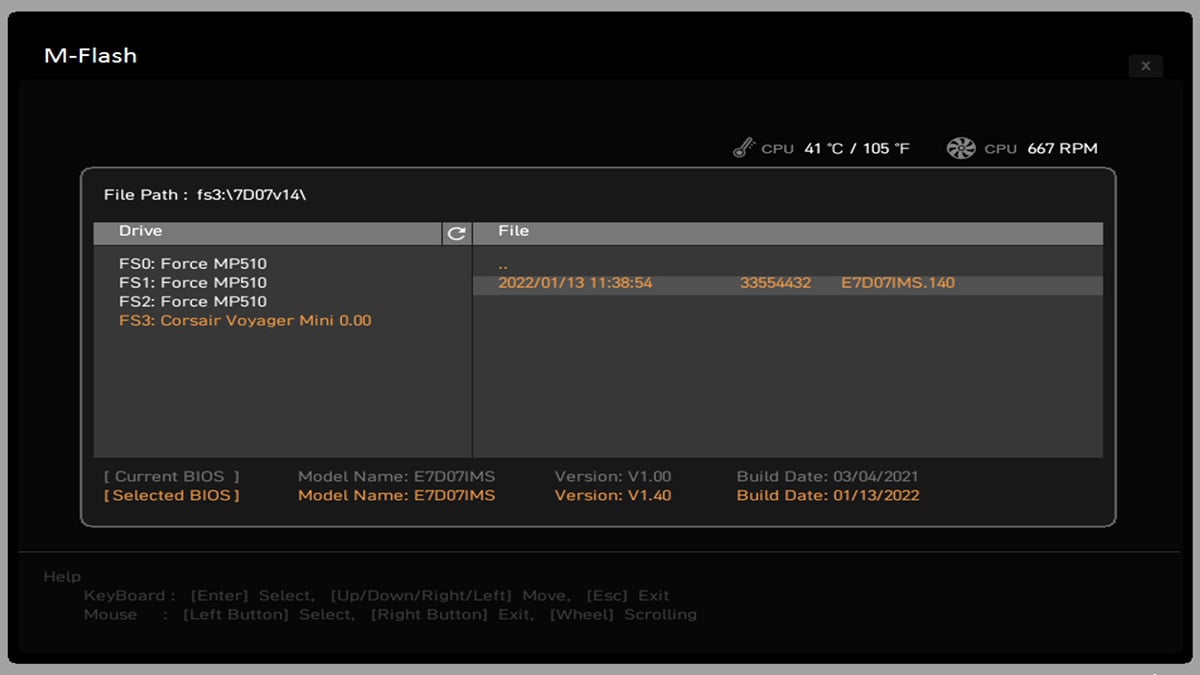Image resolution: width=1200 pixels, height=675 pixels.
Task: Click the CPU temperature thermometer icon
Action: pos(743,149)
